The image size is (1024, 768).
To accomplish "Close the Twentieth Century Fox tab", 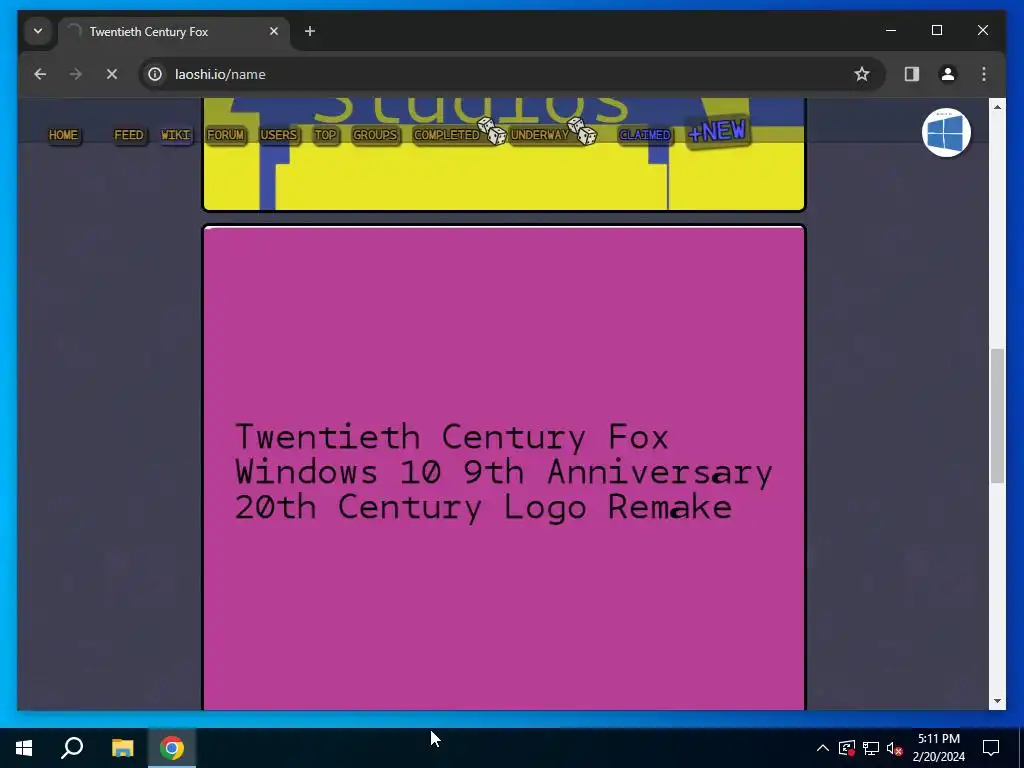I will coord(274,31).
